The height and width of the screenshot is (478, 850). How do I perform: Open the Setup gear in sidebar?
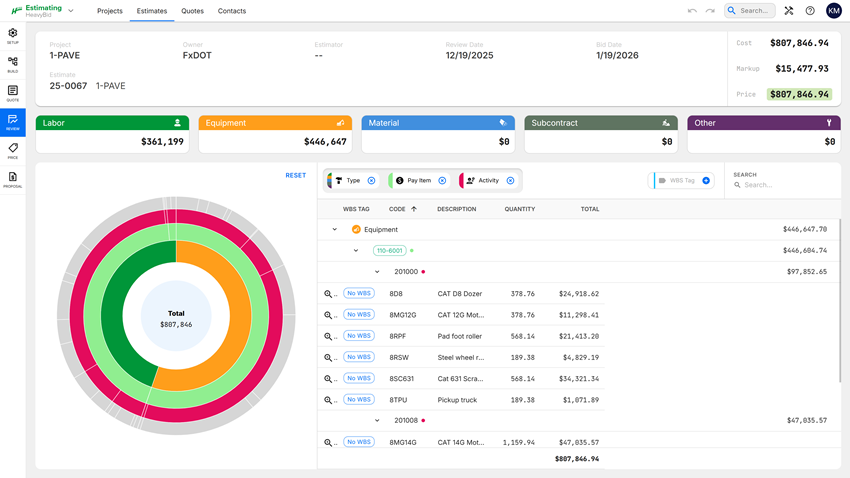[12, 35]
